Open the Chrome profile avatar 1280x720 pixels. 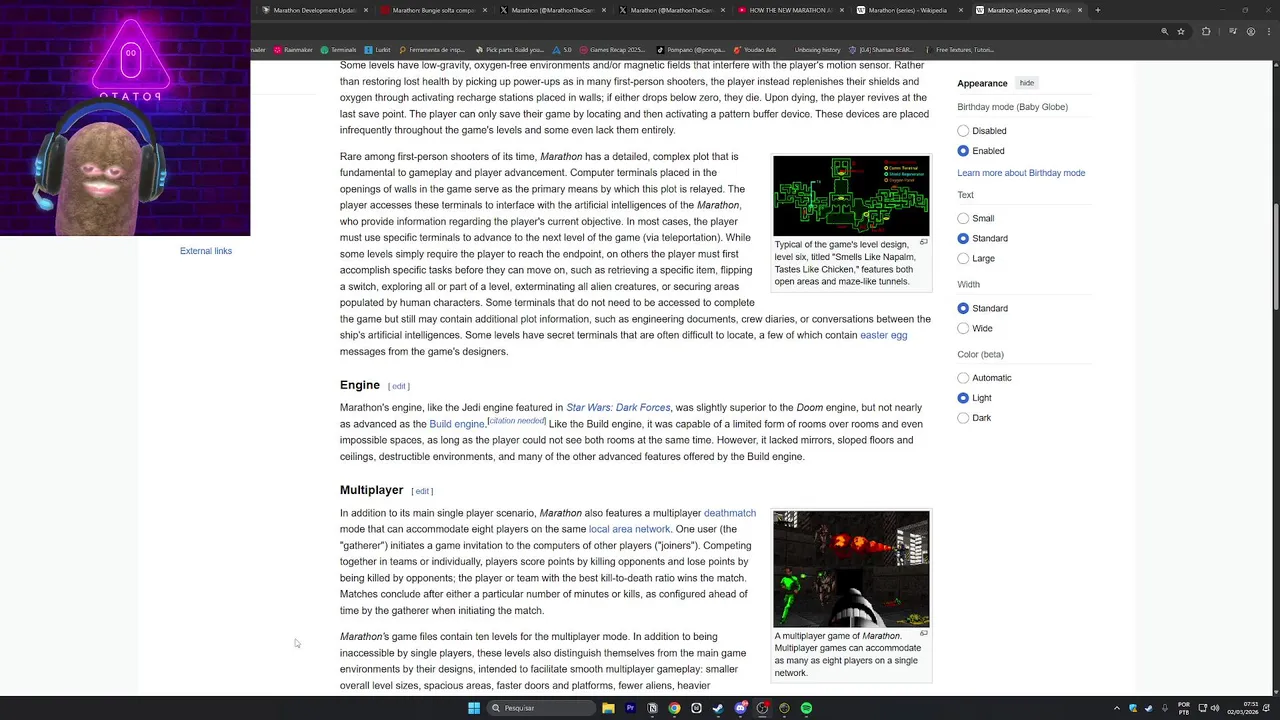point(1252,31)
